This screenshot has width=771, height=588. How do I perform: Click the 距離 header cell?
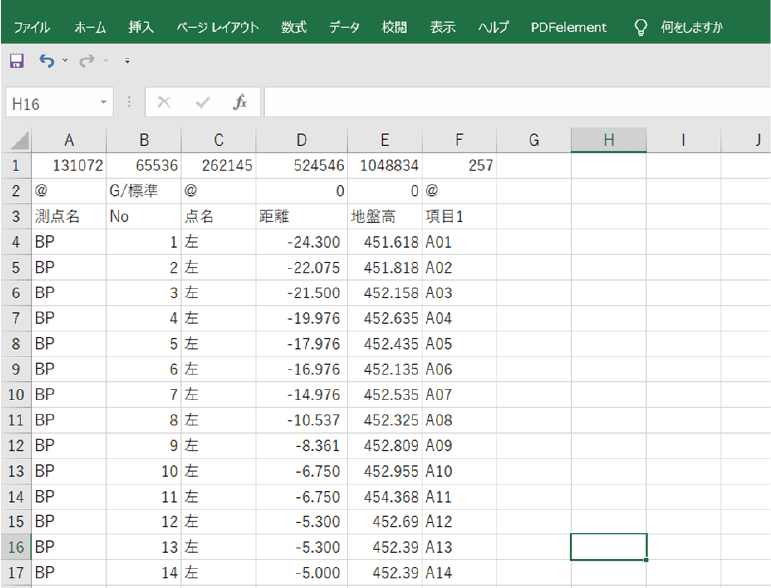pyautogui.click(x=302, y=216)
